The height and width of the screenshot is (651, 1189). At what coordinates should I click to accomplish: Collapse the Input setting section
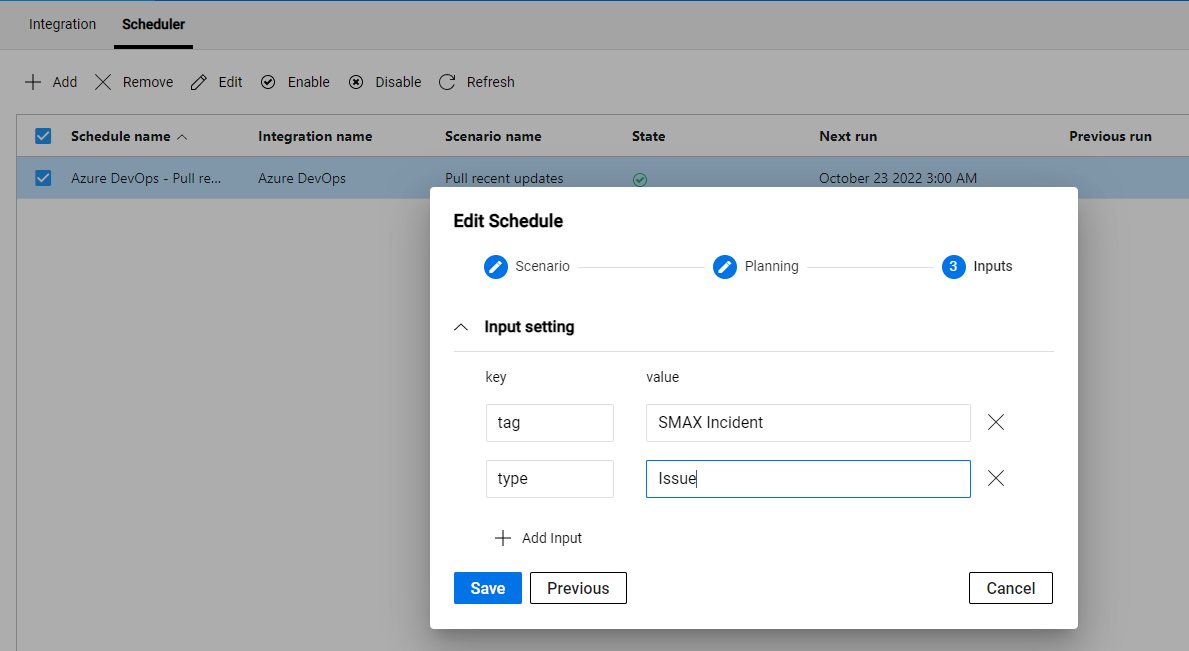(461, 327)
